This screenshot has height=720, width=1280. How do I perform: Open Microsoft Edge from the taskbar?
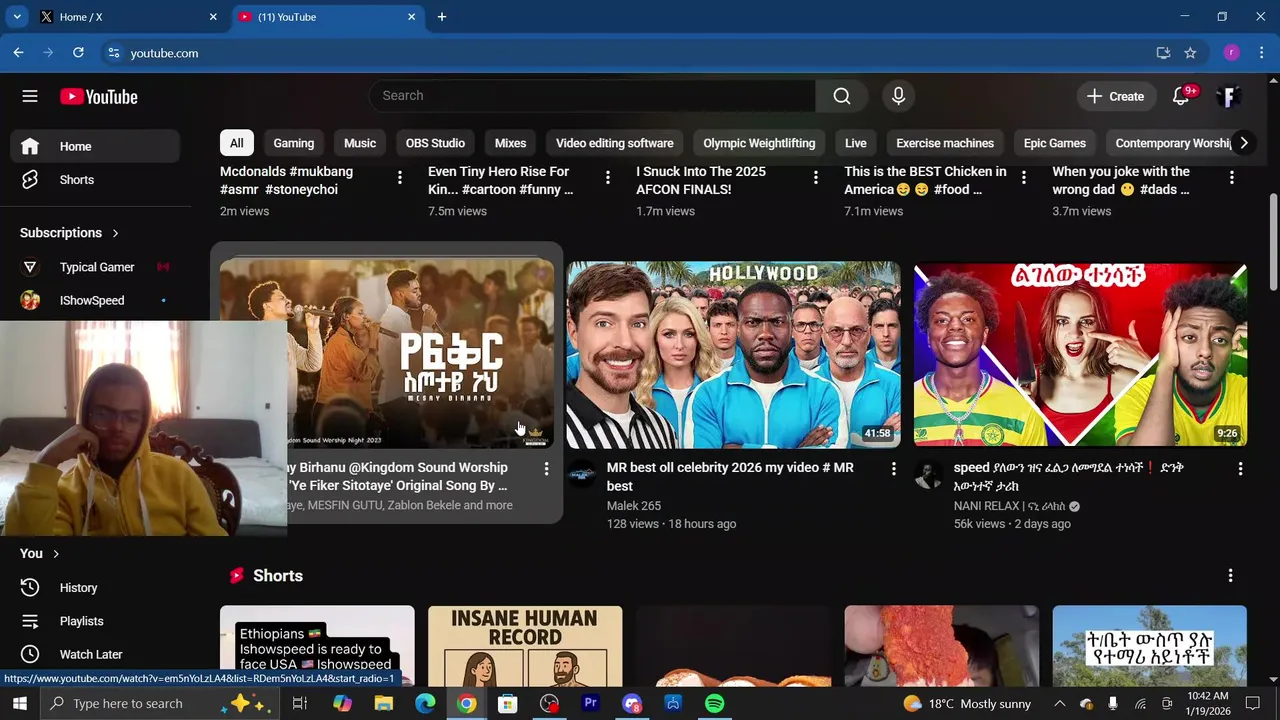click(425, 704)
